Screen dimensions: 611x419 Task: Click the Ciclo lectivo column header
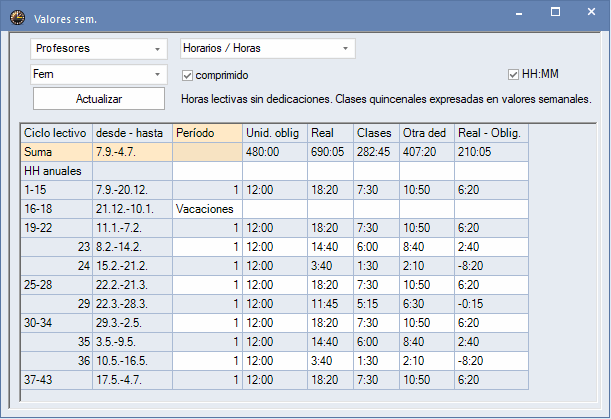(x=56, y=133)
